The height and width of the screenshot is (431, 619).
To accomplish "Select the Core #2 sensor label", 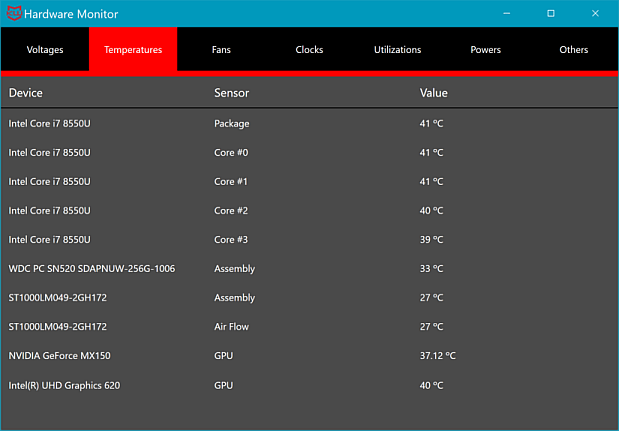I will [x=231, y=210].
